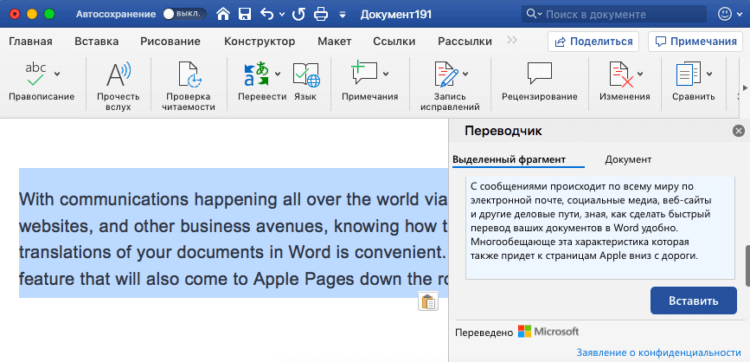Toggle the Автосохранение switch
Image resolution: width=750 pixels, height=362 pixels.
(x=184, y=14)
